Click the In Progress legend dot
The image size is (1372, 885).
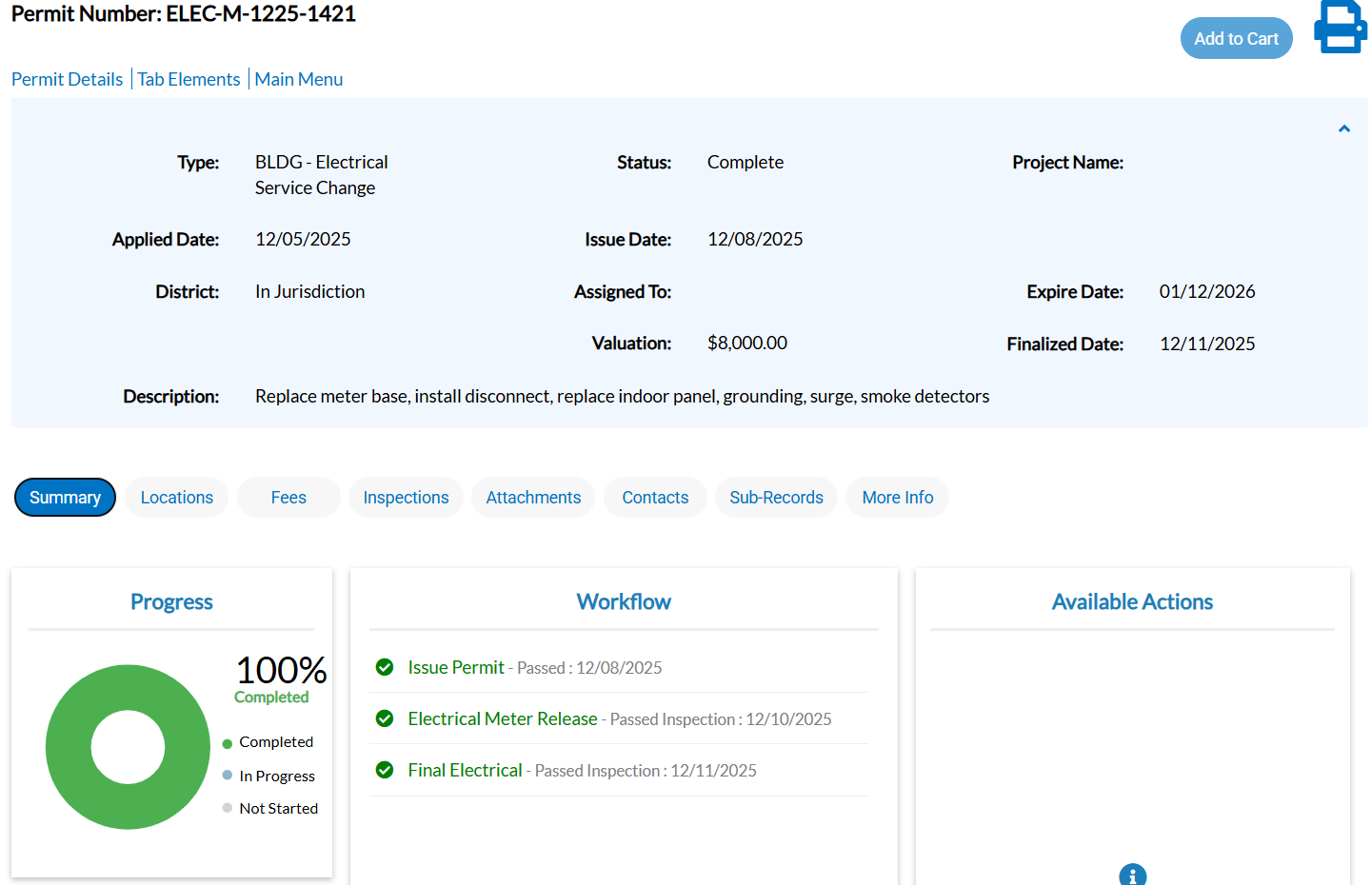pos(228,776)
